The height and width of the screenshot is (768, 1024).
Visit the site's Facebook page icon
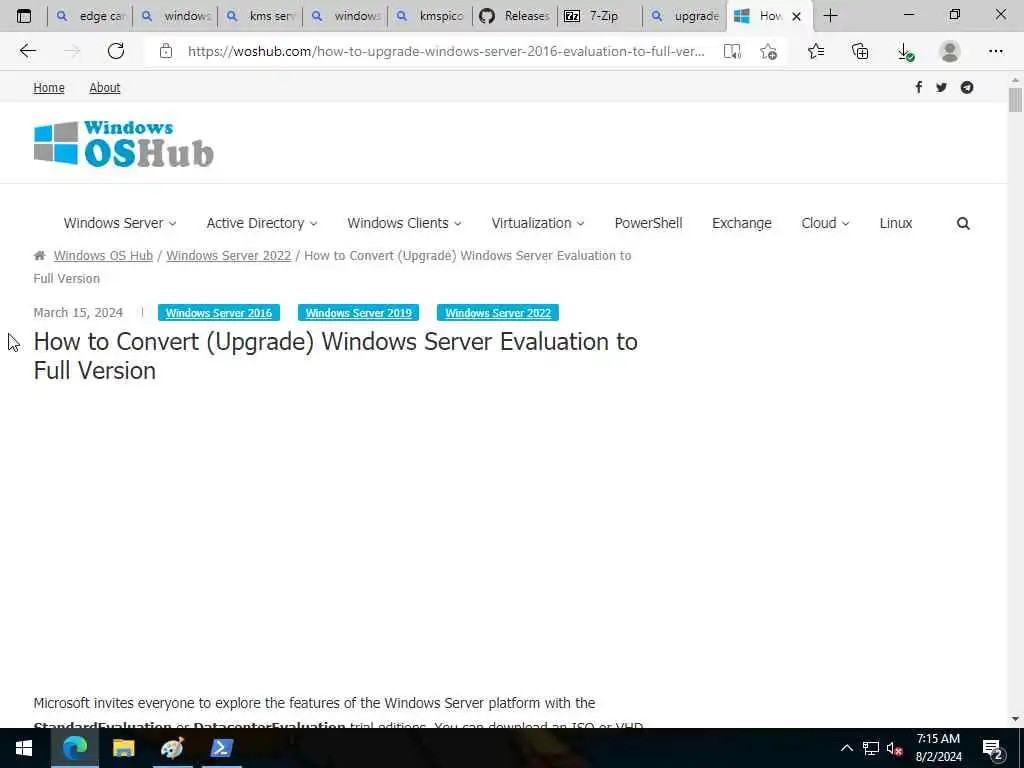point(919,87)
